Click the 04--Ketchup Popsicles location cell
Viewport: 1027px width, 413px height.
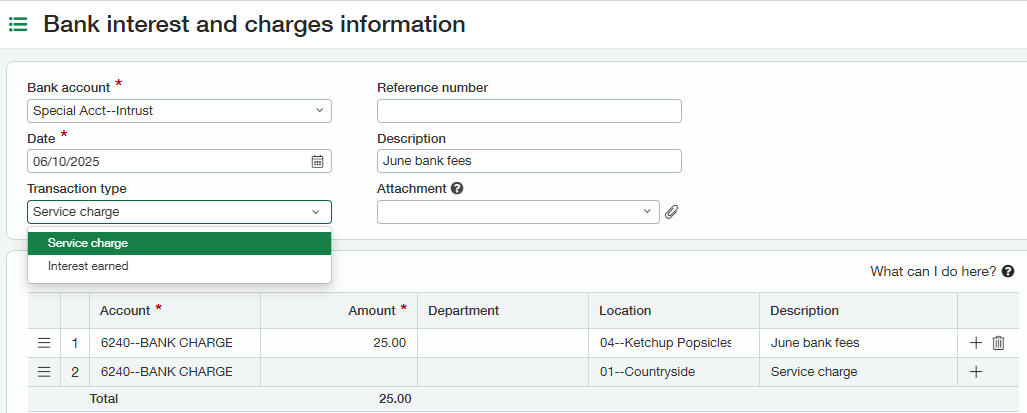(x=674, y=343)
